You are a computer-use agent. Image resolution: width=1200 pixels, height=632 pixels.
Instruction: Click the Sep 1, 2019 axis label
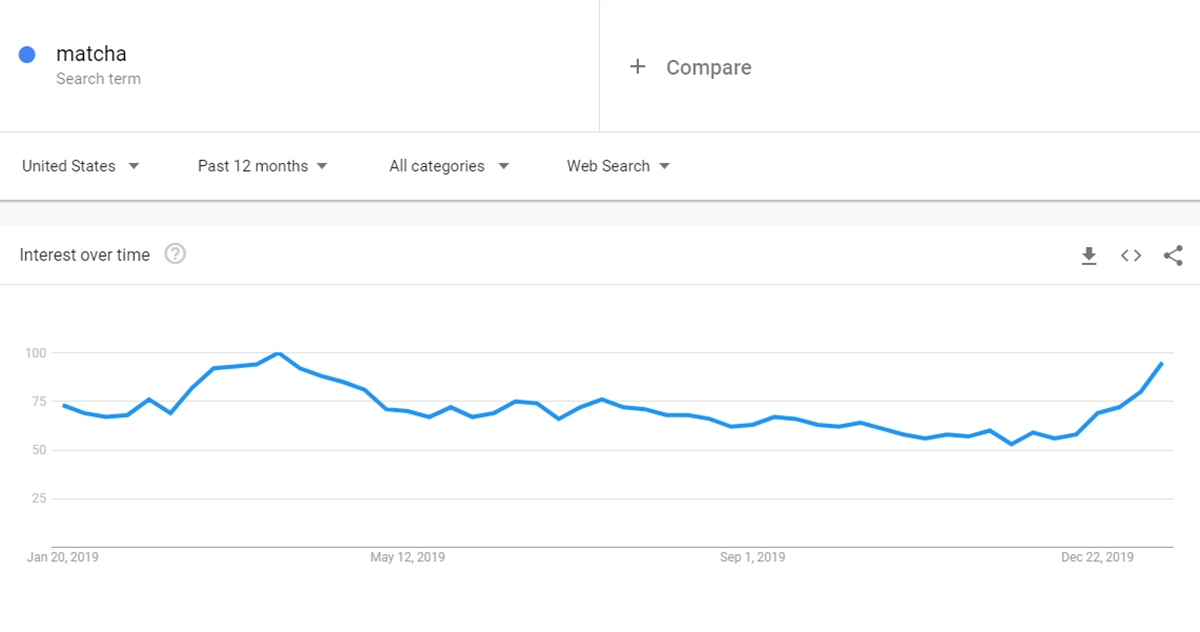click(x=753, y=557)
